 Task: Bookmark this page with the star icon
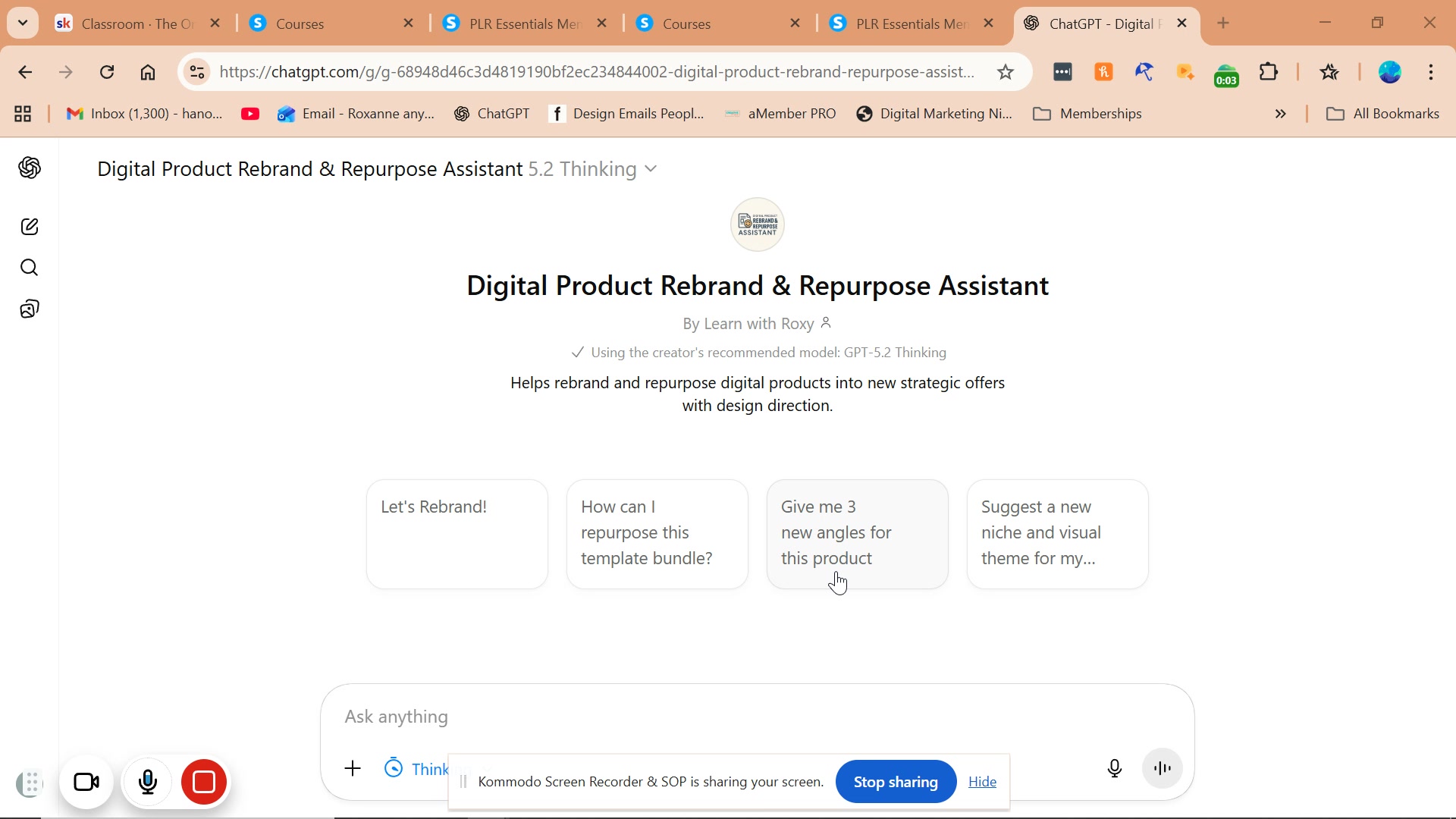(1006, 72)
